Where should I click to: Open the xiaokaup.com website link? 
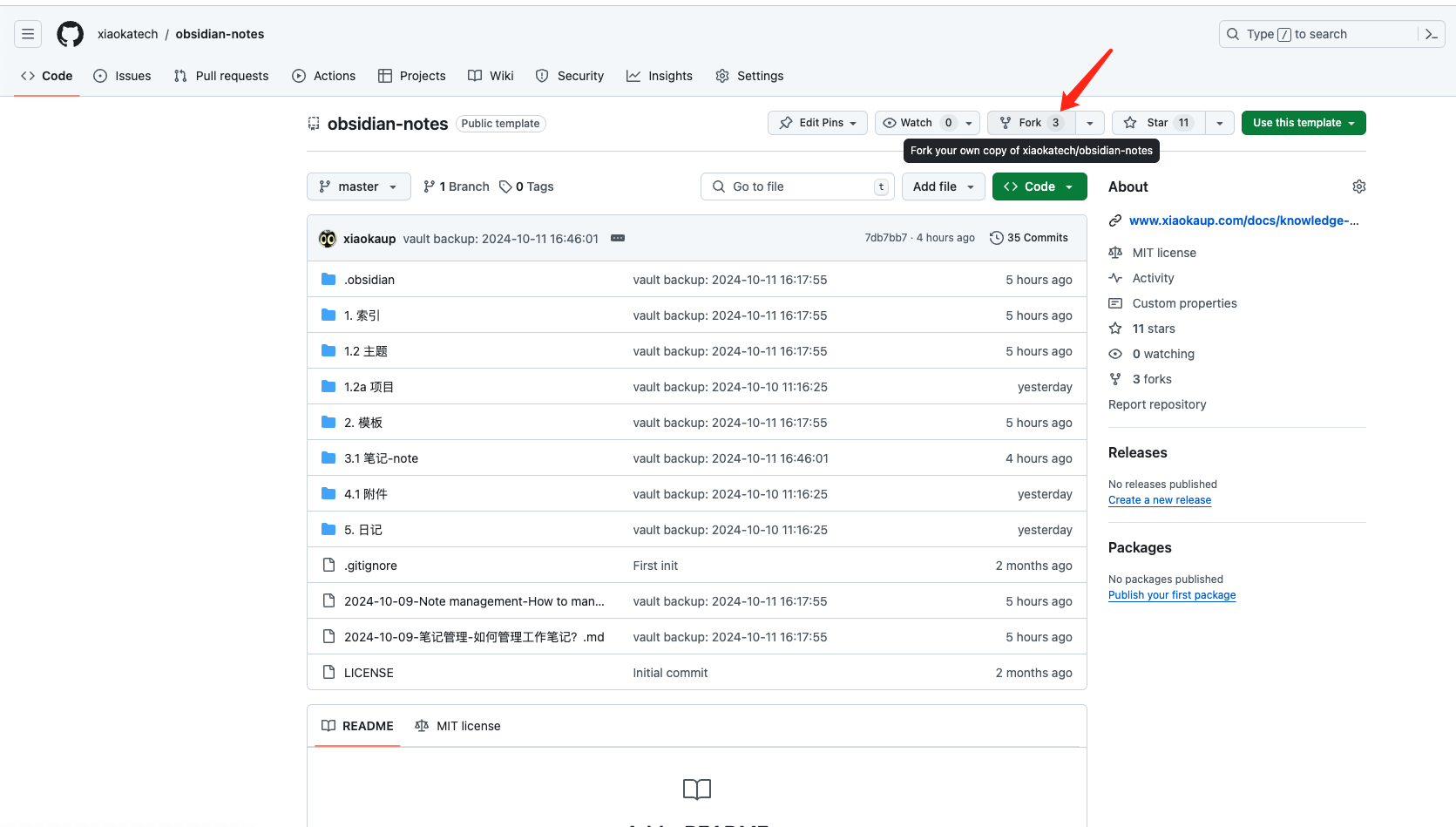(x=1243, y=220)
